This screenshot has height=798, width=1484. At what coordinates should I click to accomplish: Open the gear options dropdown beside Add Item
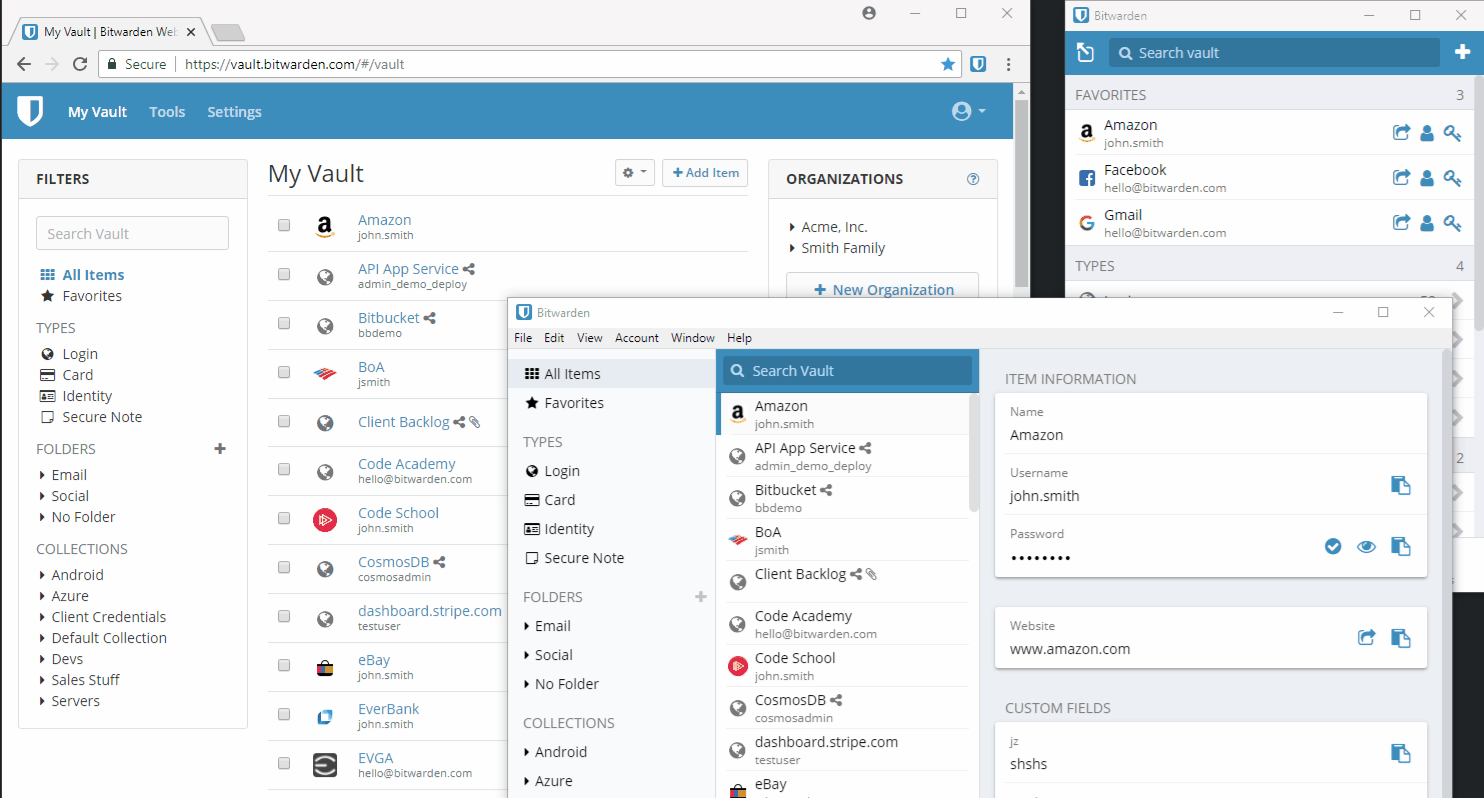click(x=635, y=173)
